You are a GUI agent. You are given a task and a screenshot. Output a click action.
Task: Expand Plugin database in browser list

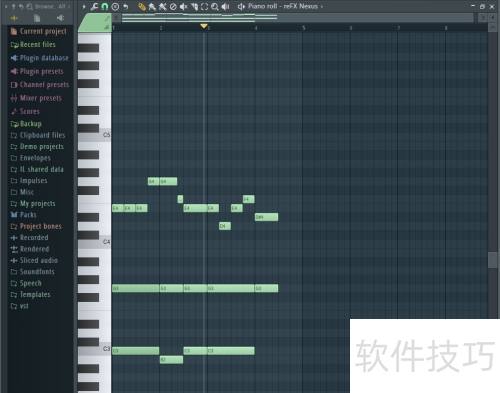(39, 58)
